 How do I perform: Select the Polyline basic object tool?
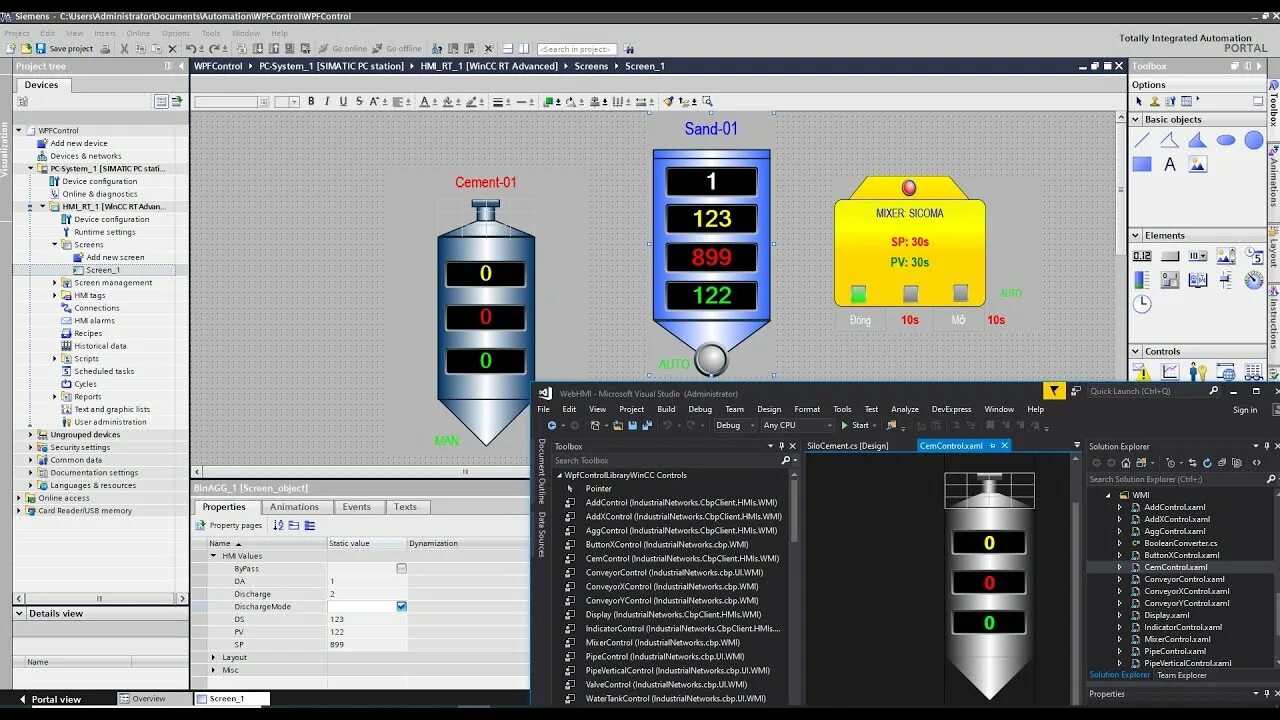click(x=1169, y=140)
